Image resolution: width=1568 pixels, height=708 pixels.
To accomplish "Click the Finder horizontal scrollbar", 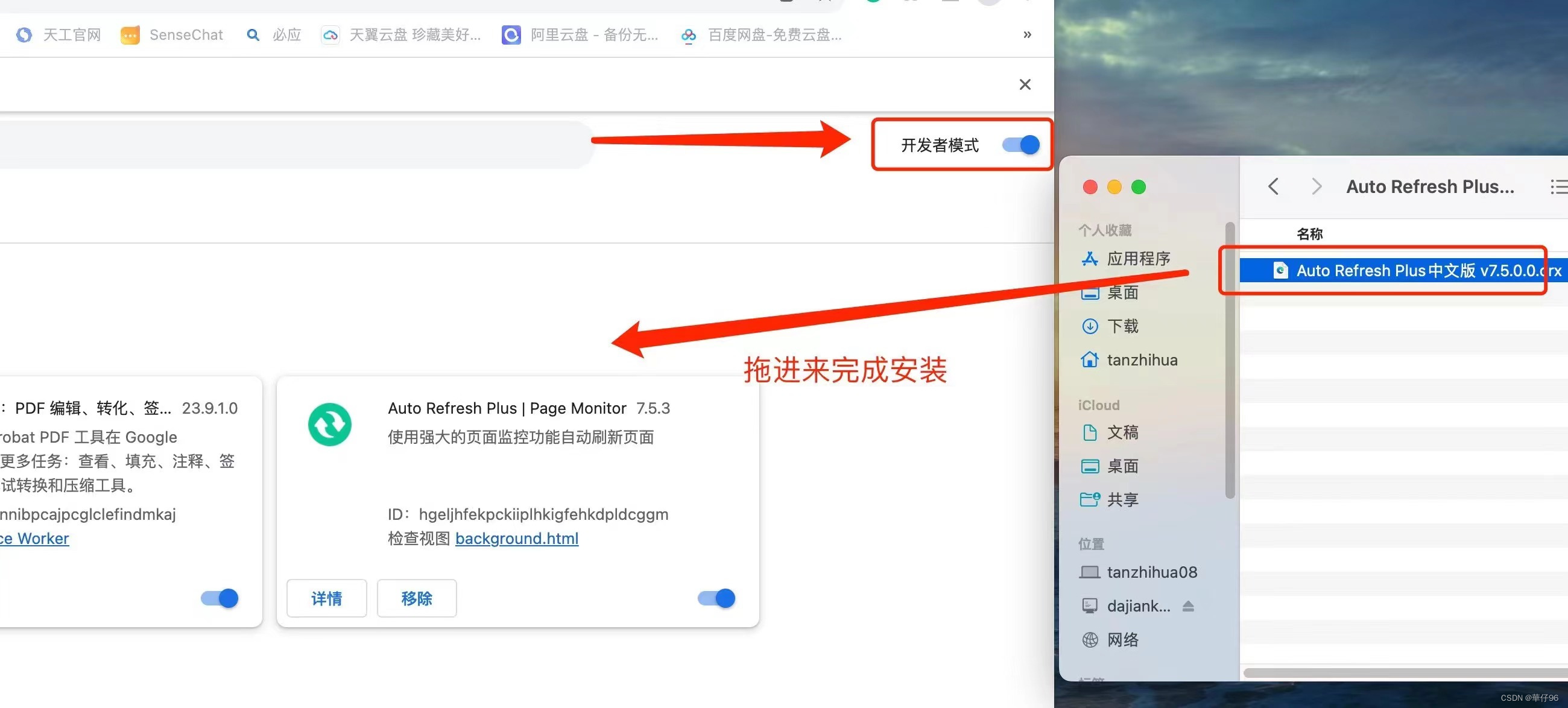I will pyautogui.click(x=1400, y=672).
